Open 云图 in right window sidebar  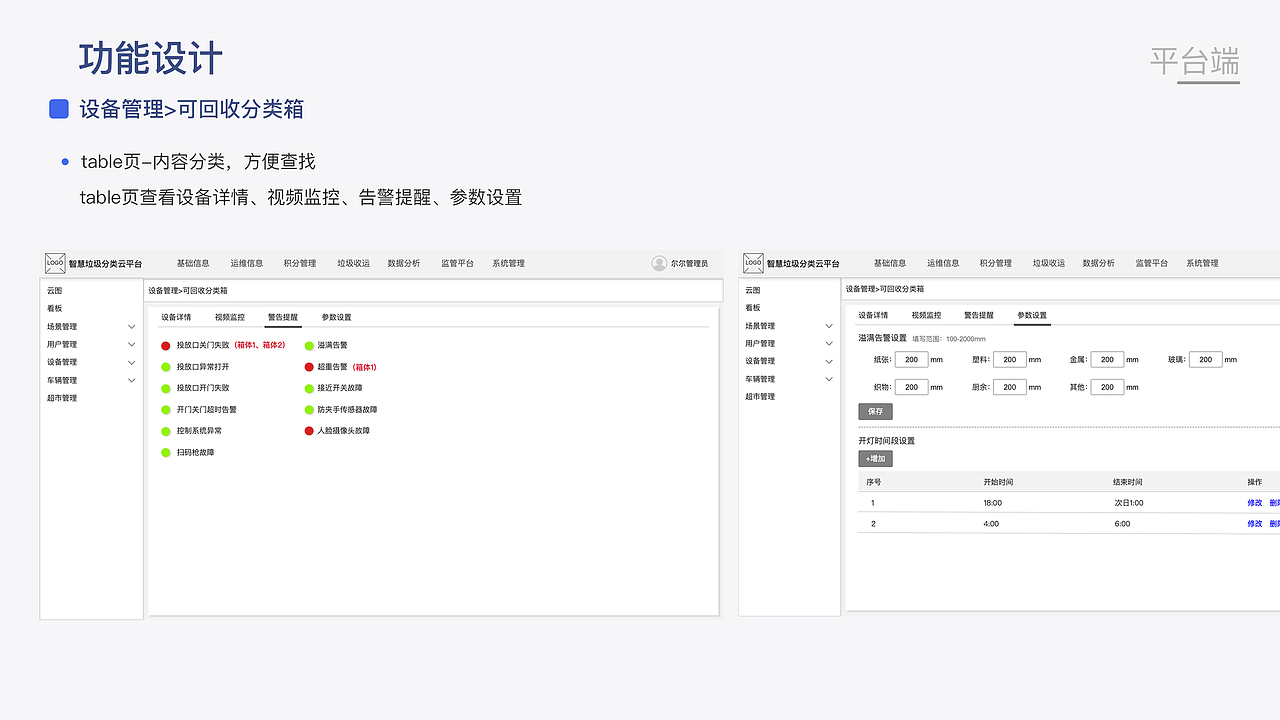(753, 290)
